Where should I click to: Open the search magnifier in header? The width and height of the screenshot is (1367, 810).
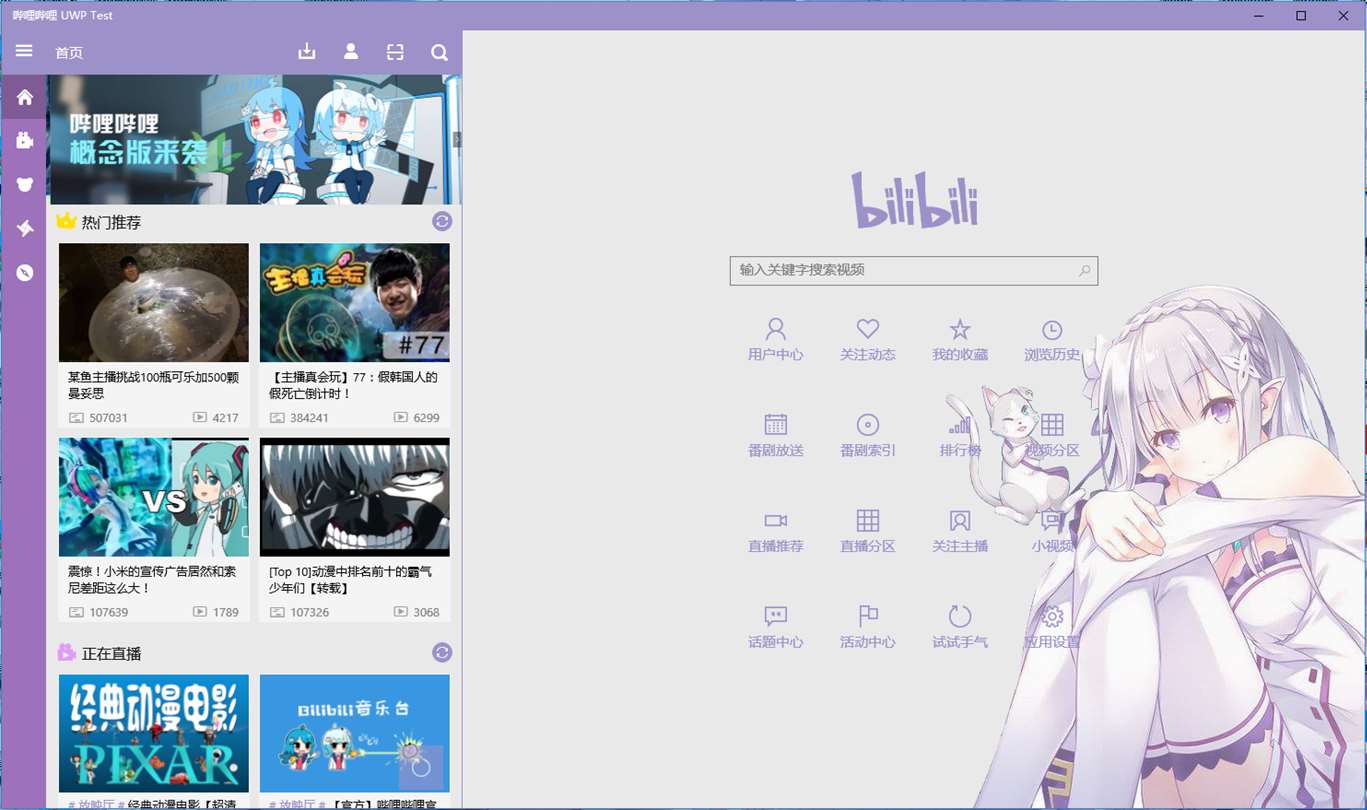tap(439, 52)
